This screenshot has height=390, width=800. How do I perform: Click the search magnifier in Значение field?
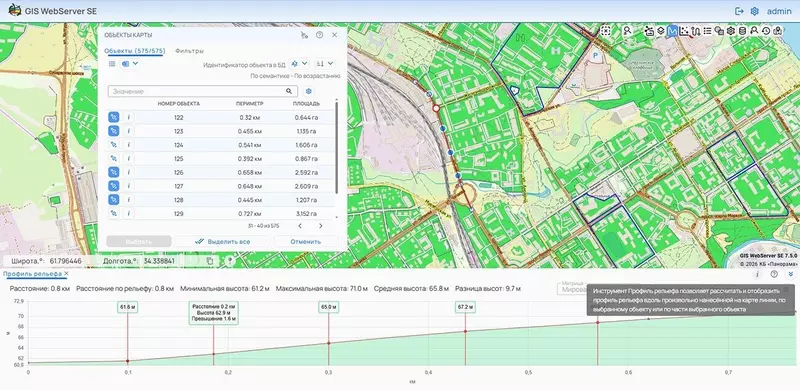pyautogui.click(x=289, y=91)
